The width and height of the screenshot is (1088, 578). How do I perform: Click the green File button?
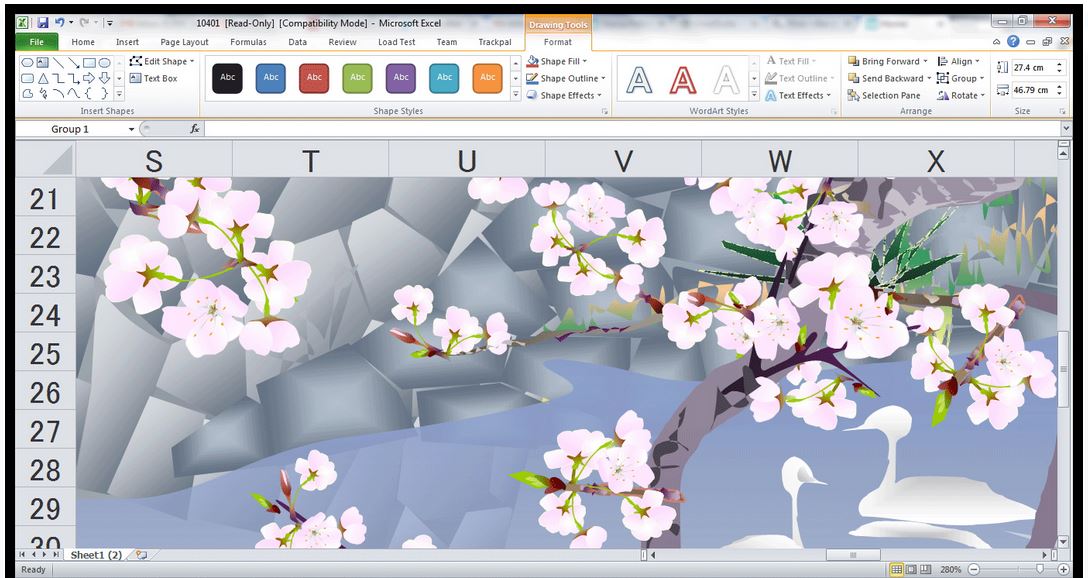click(36, 42)
